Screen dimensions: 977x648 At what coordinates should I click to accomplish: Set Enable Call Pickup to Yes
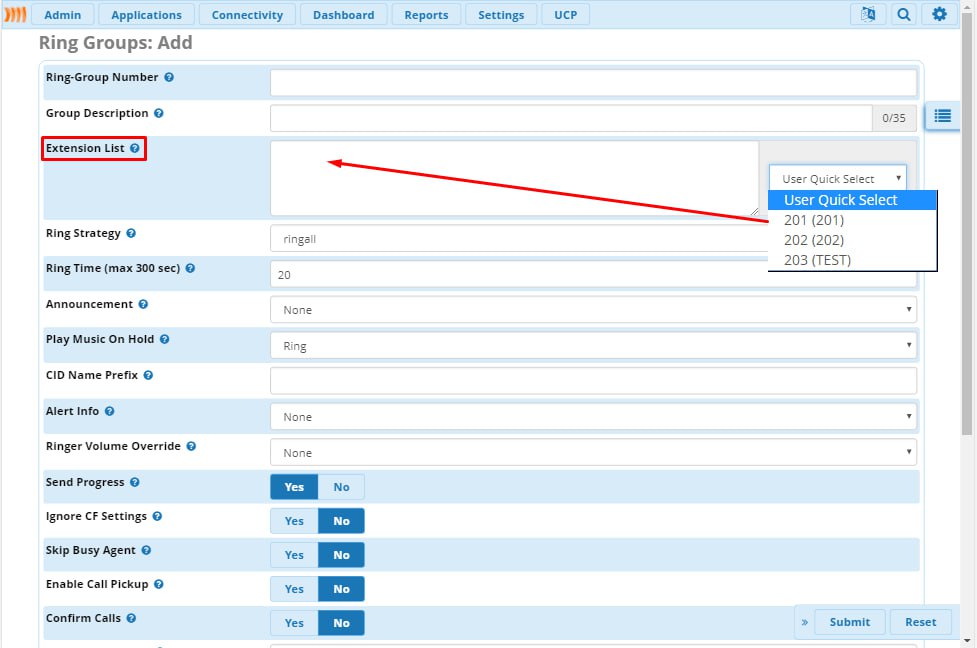pos(294,589)
